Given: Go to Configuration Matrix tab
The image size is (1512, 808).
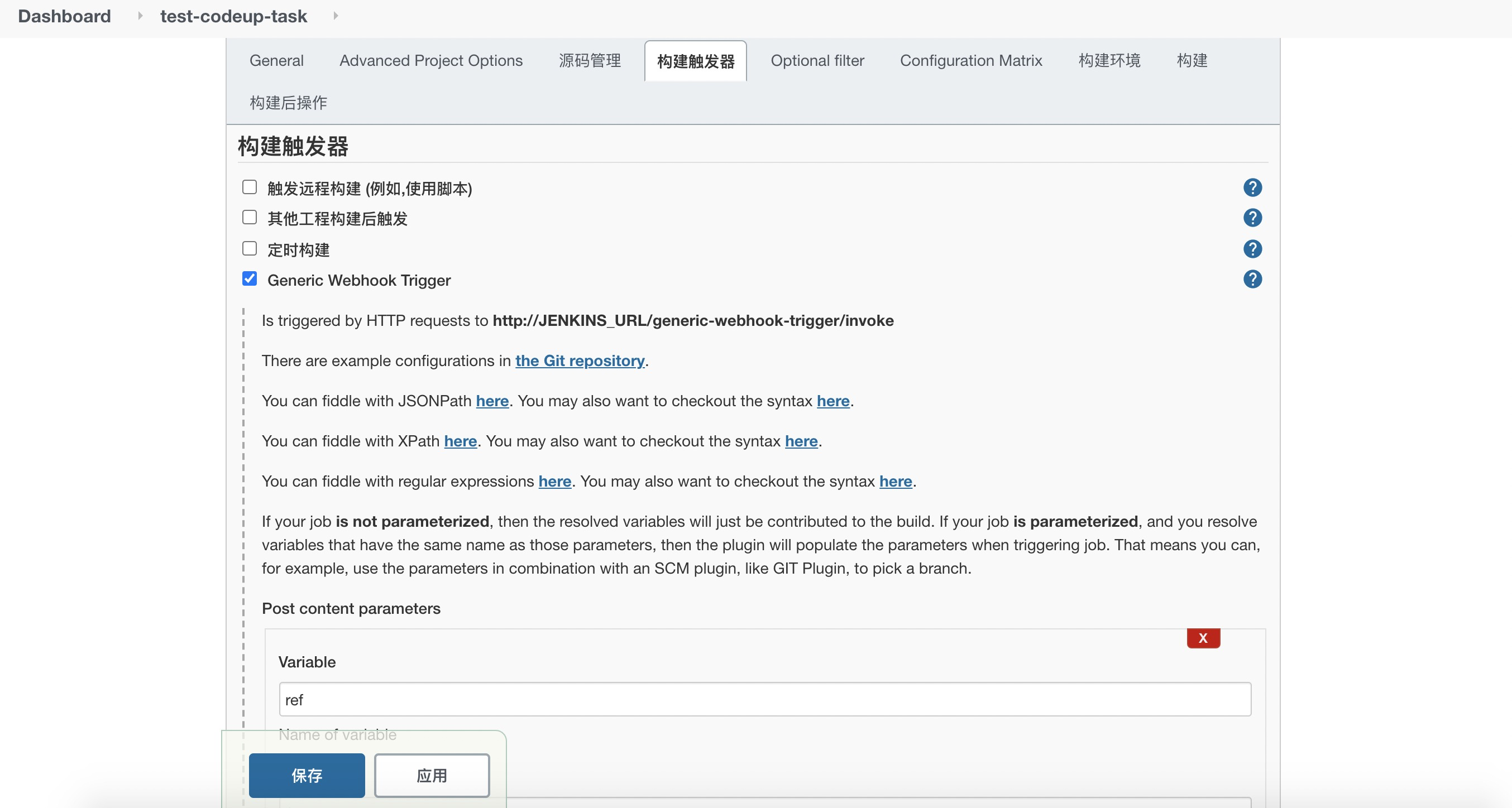Looking at the screenshot, I should click(x=971, y=60).
